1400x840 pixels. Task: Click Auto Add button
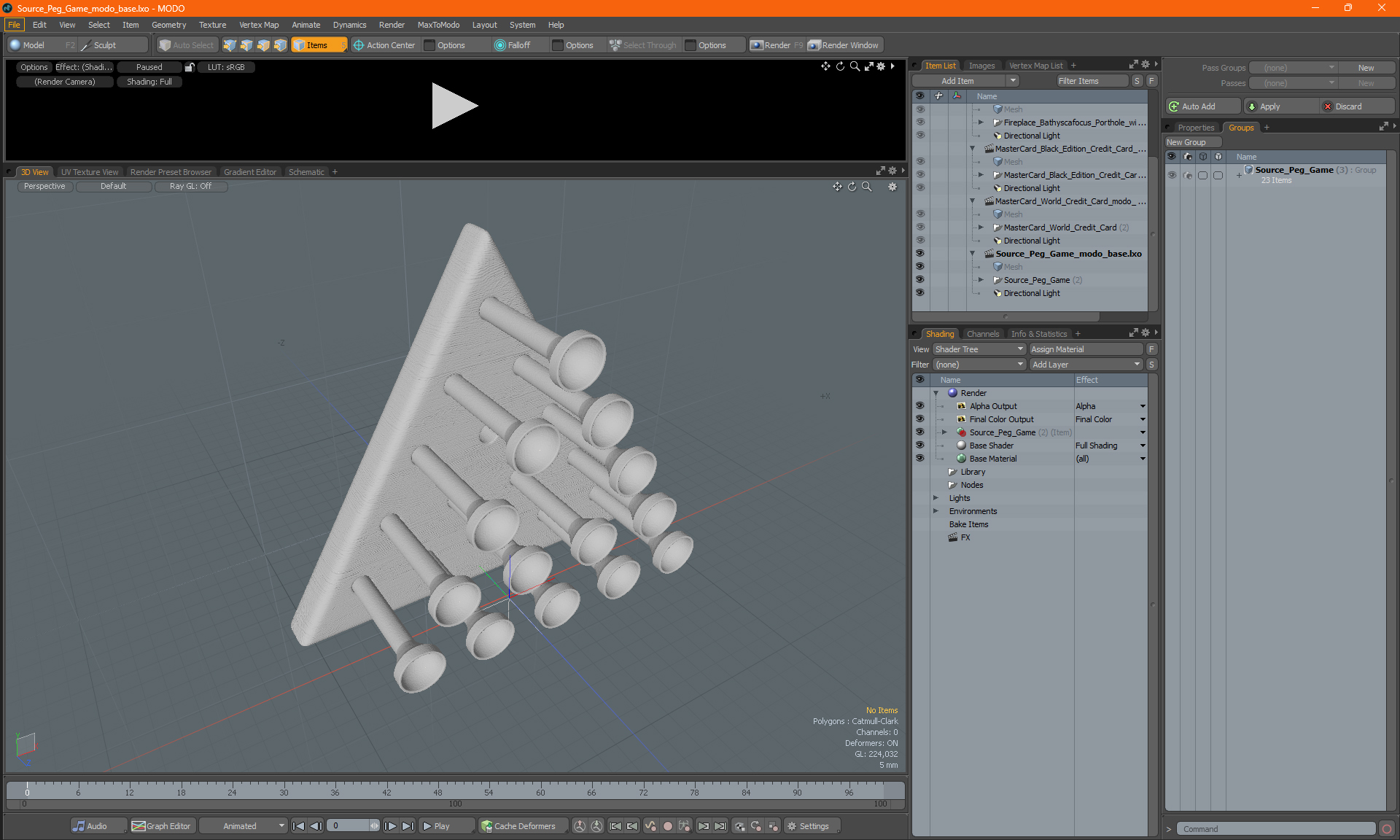(x=1202, y=106)
